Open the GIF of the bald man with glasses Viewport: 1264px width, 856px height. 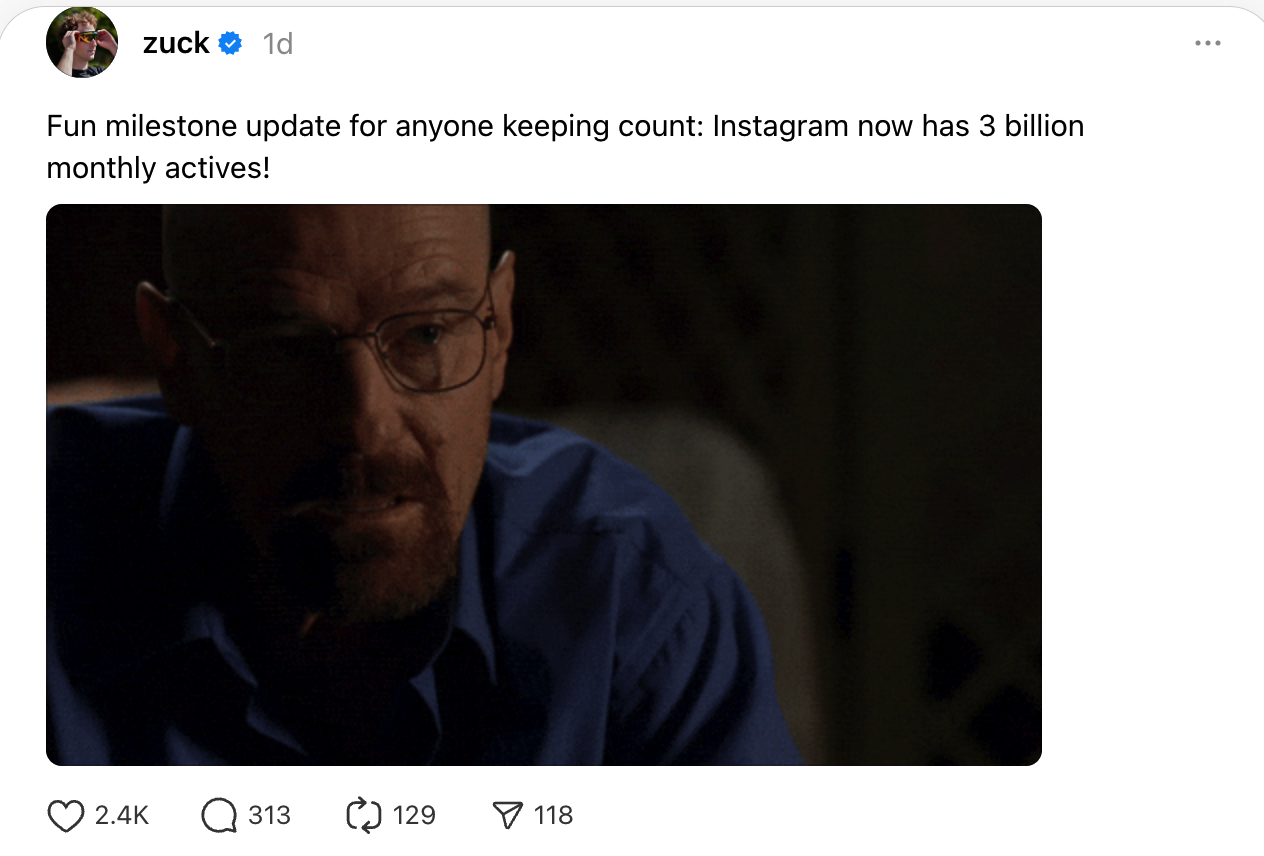tap(544, 485)
